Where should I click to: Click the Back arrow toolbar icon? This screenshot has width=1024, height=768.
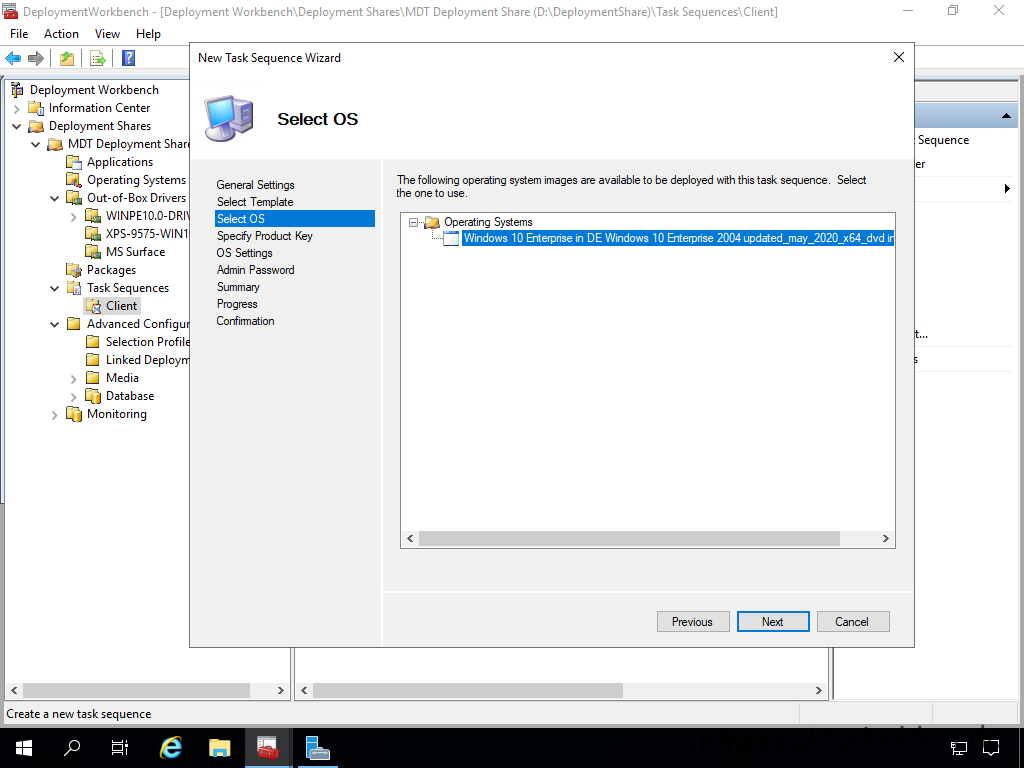click(x=13, y=58)
